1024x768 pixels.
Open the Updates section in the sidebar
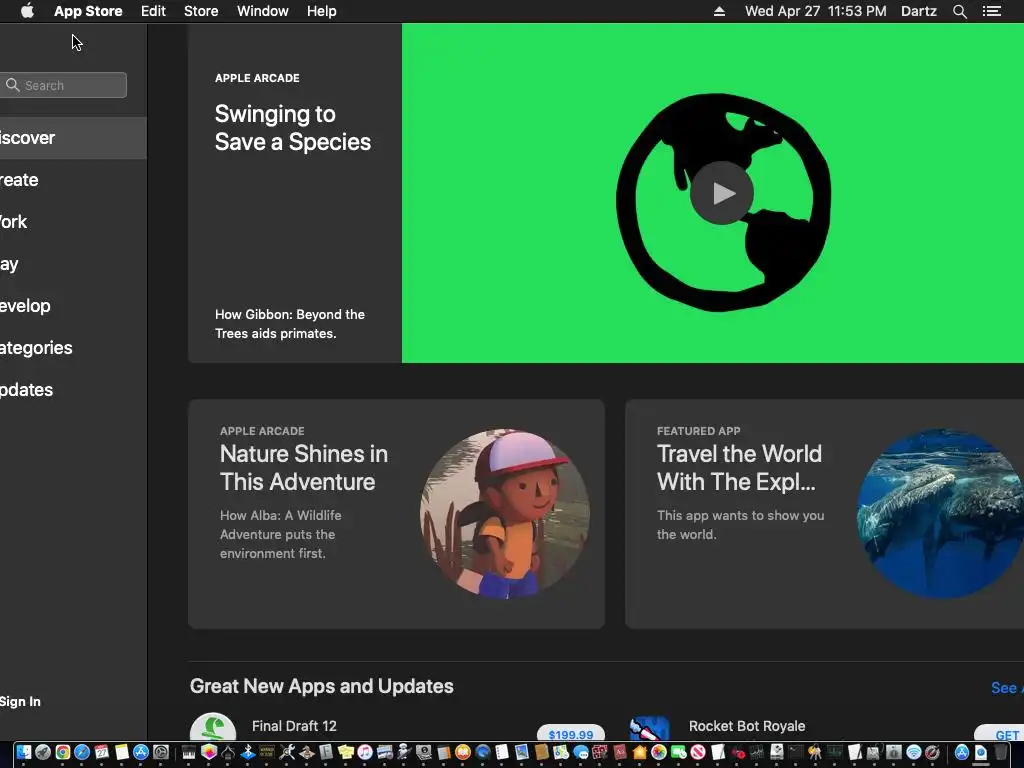tap(73, 390)
